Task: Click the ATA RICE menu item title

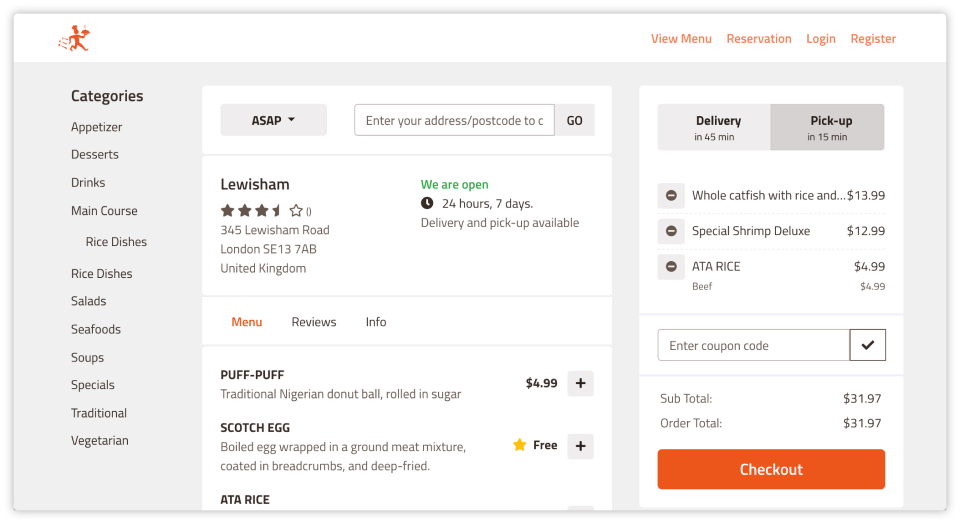Action: point(245,500)
